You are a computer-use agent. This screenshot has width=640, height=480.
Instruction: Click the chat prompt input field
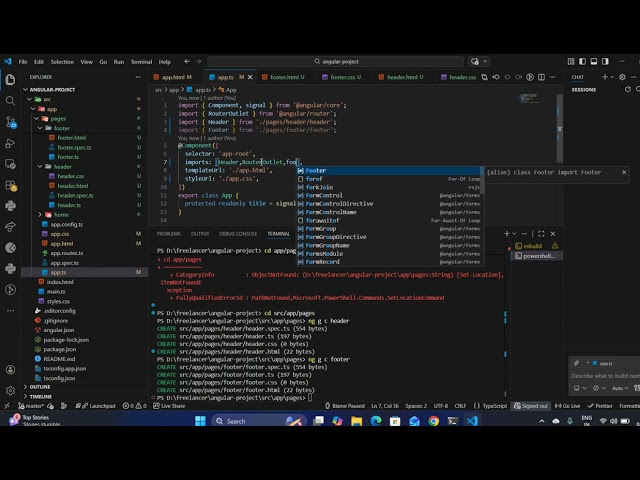tap(605, 376)
